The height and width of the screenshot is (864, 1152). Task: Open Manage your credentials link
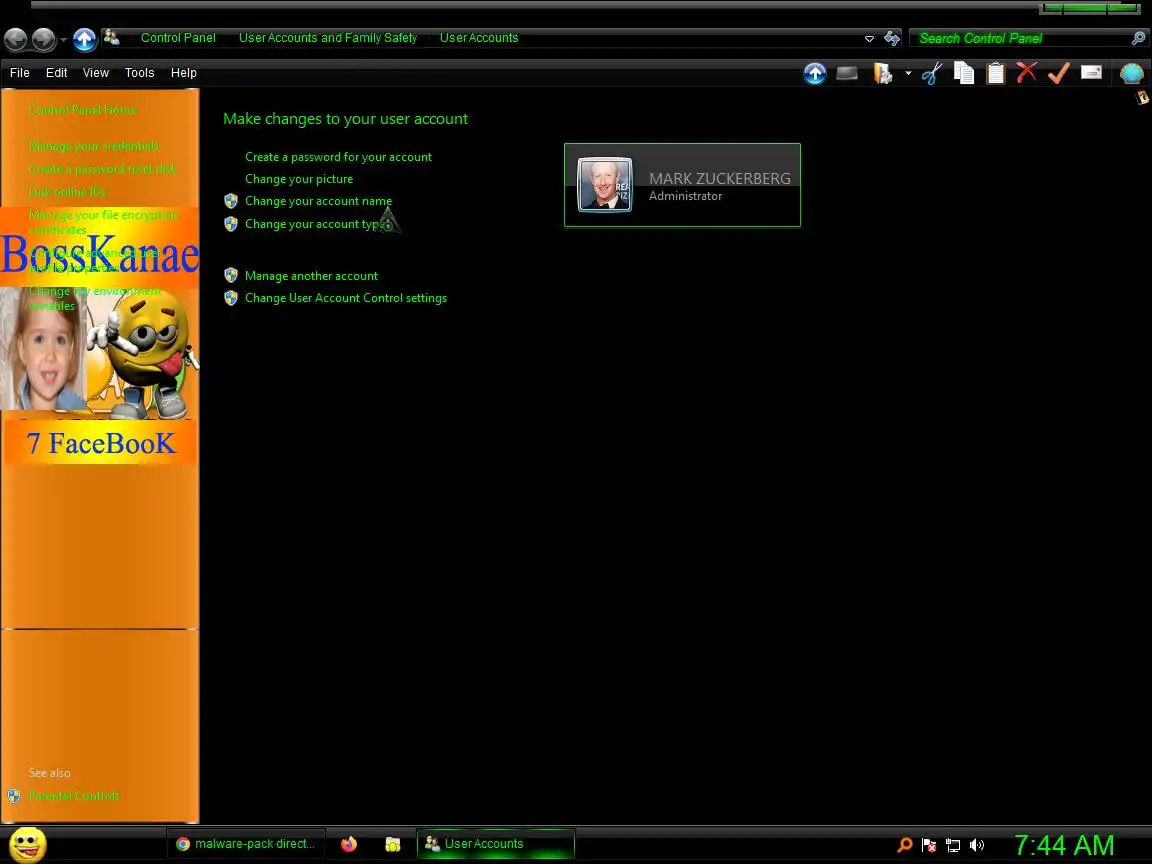pyautogui.click(x=94, y=145)
